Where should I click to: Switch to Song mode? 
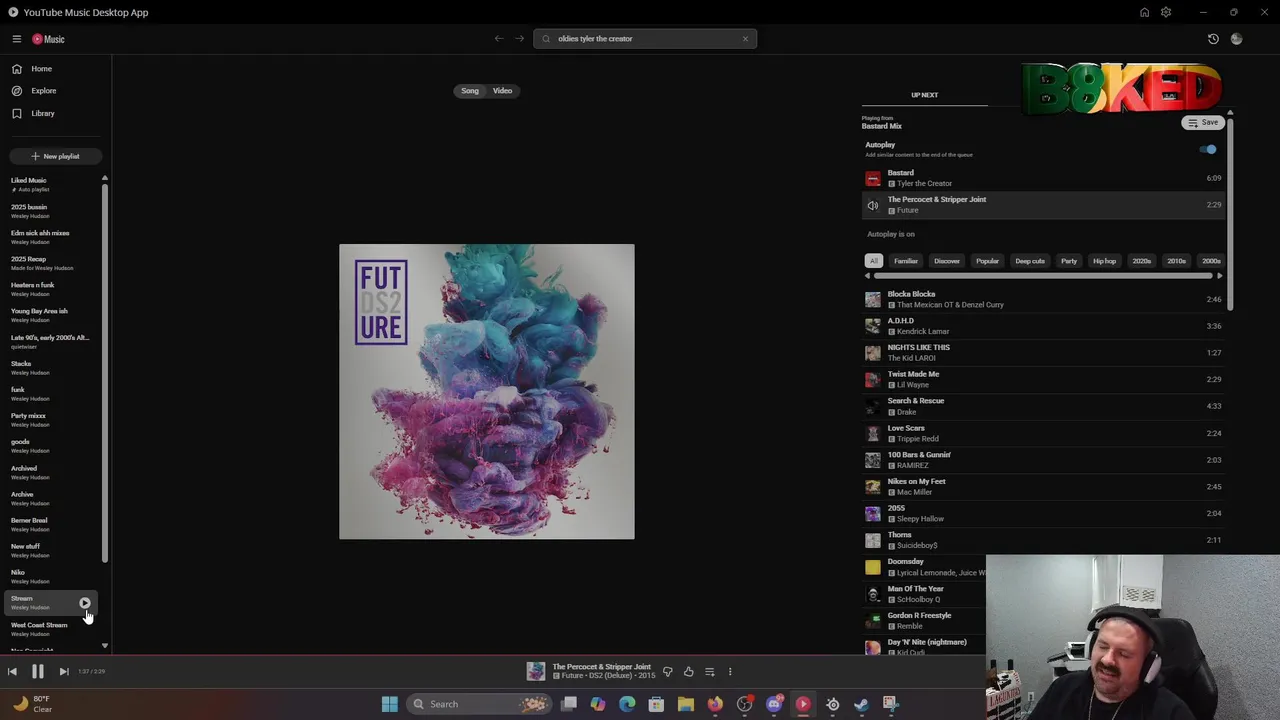point(470,91)
